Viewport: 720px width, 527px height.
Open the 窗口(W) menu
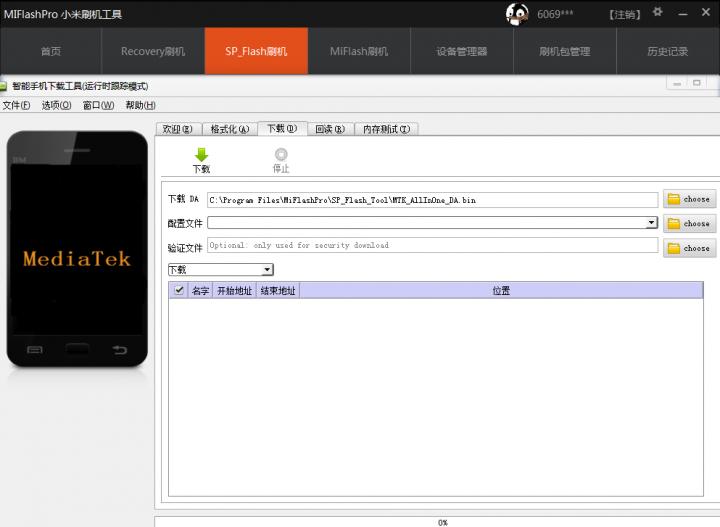coord(98,105)
